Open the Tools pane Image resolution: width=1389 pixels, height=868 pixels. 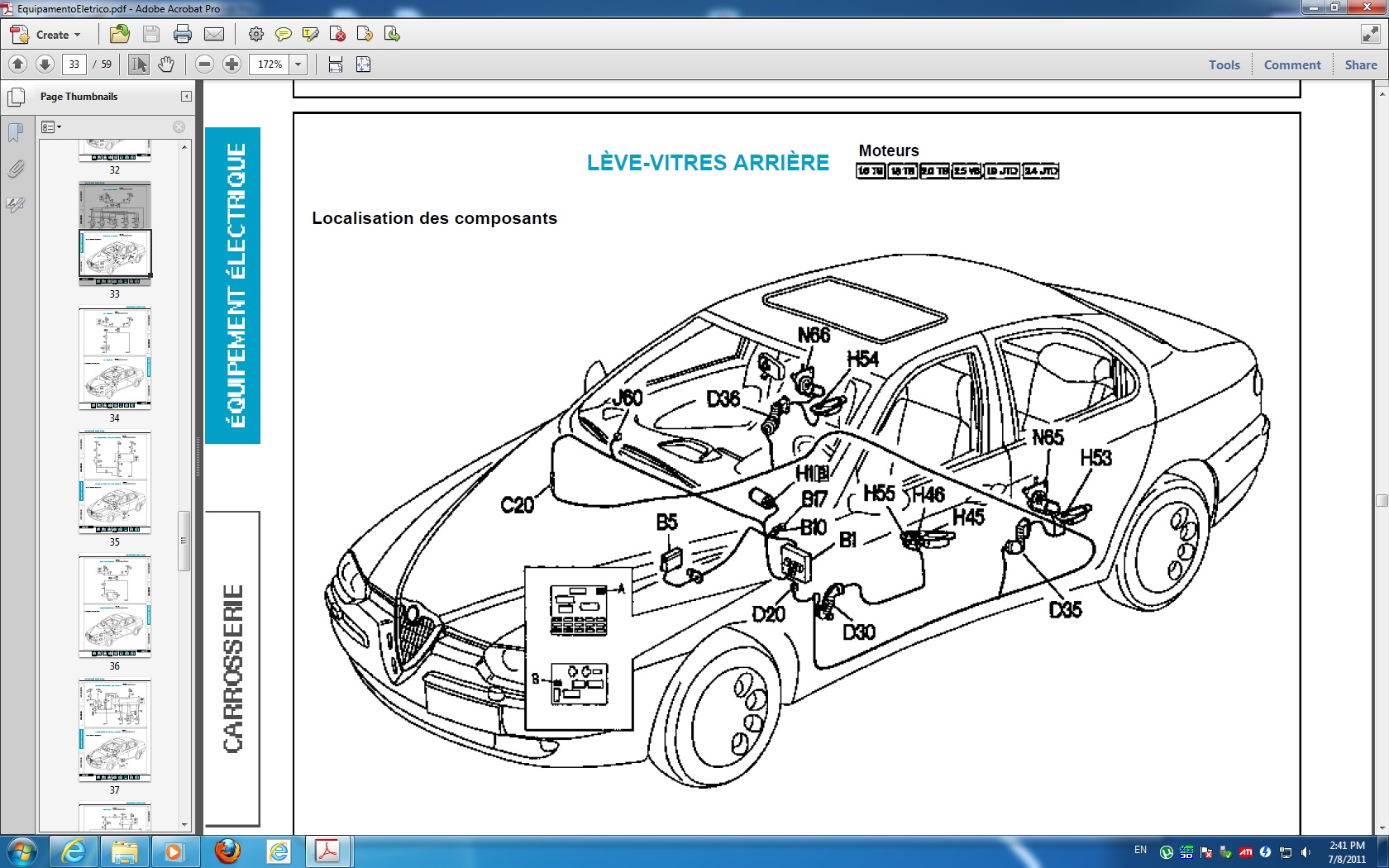coord(1224,64)
